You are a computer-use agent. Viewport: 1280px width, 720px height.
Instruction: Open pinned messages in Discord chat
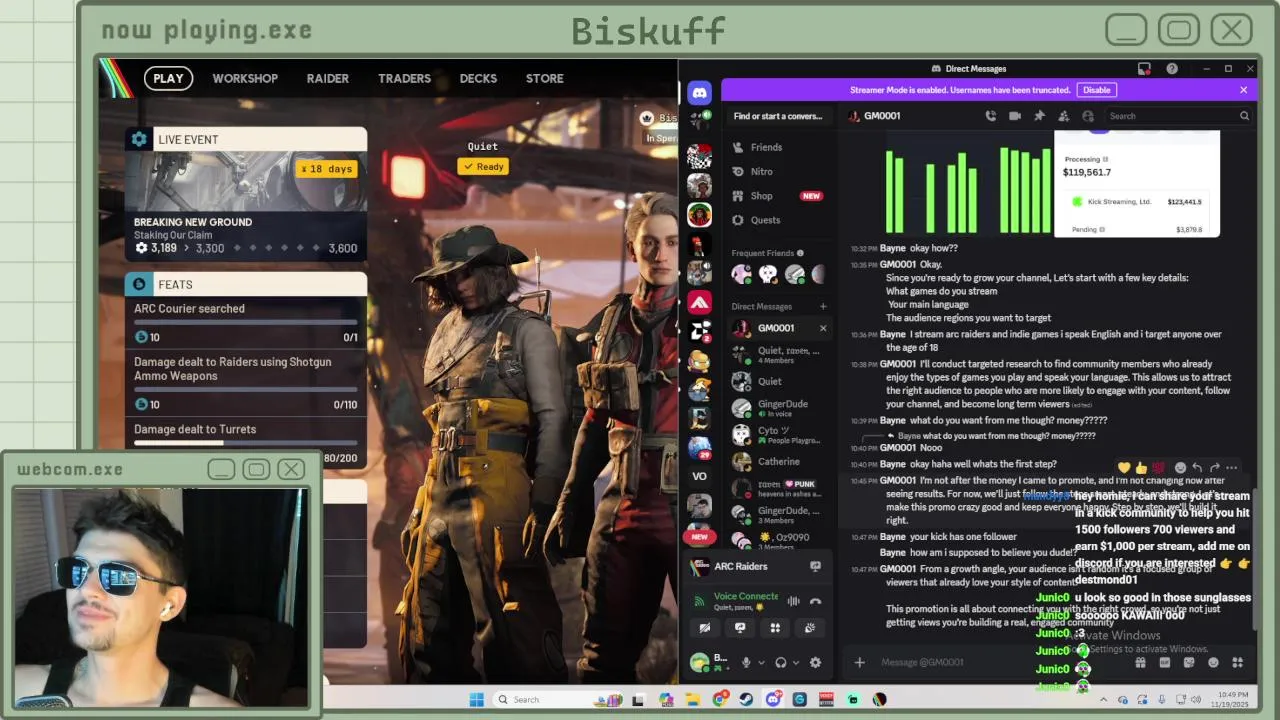click(x=1039, y=116)
